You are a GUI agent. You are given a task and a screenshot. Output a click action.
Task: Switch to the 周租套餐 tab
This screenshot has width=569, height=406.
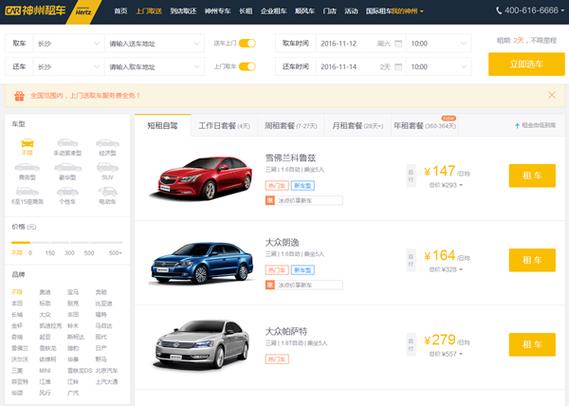(291, 126)
